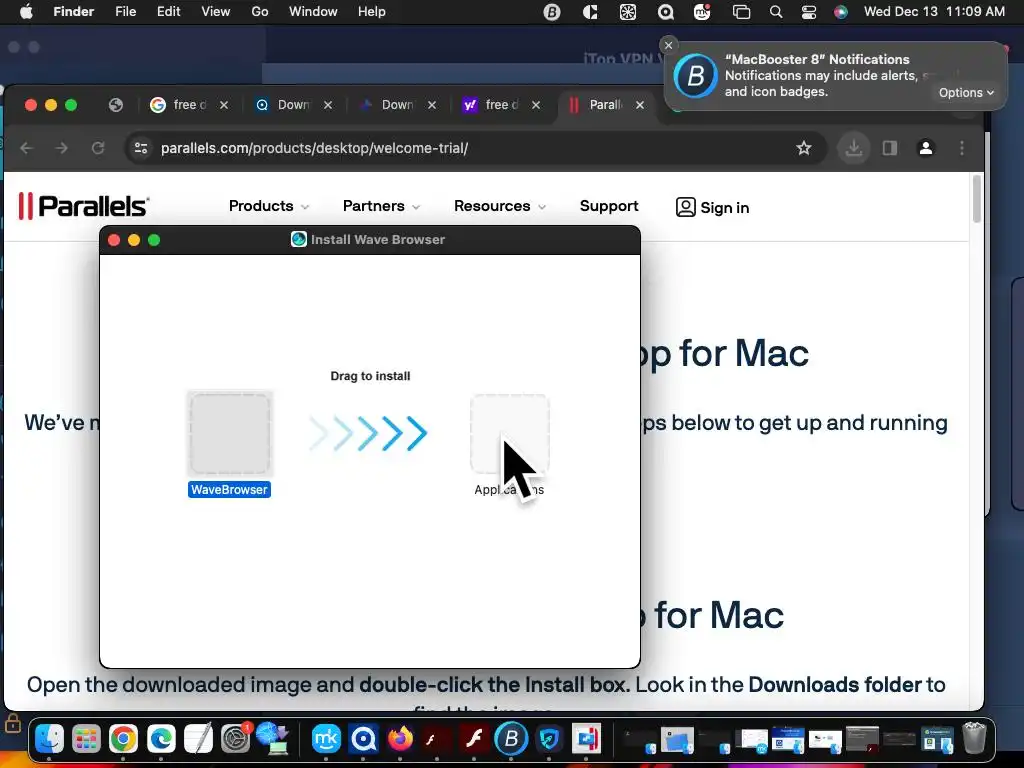Open Chrome downloads icon

coord(854,148)
